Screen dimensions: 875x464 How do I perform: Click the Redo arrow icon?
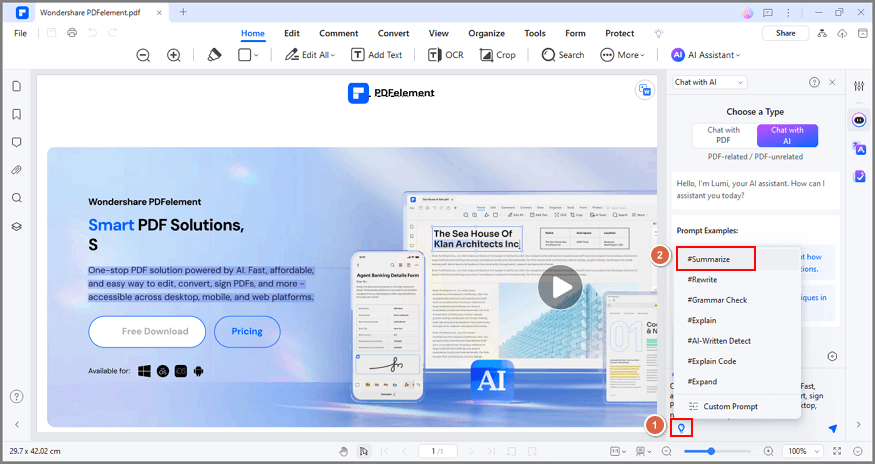tap(112, 33)
